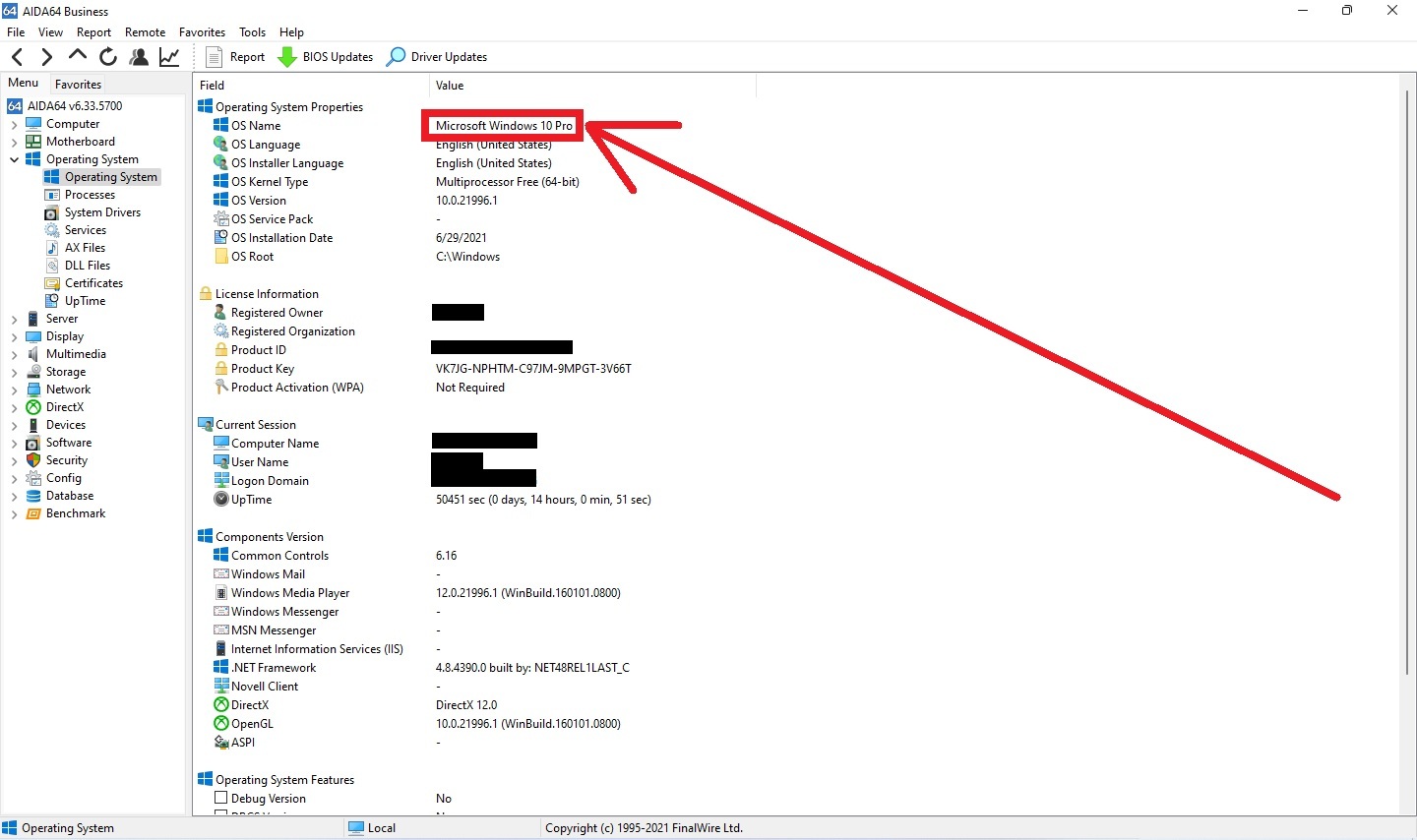Image resolution: width=1417 pixels, height=840 pixels.
Task: Open remote user management icon
Action: point(139,57)
